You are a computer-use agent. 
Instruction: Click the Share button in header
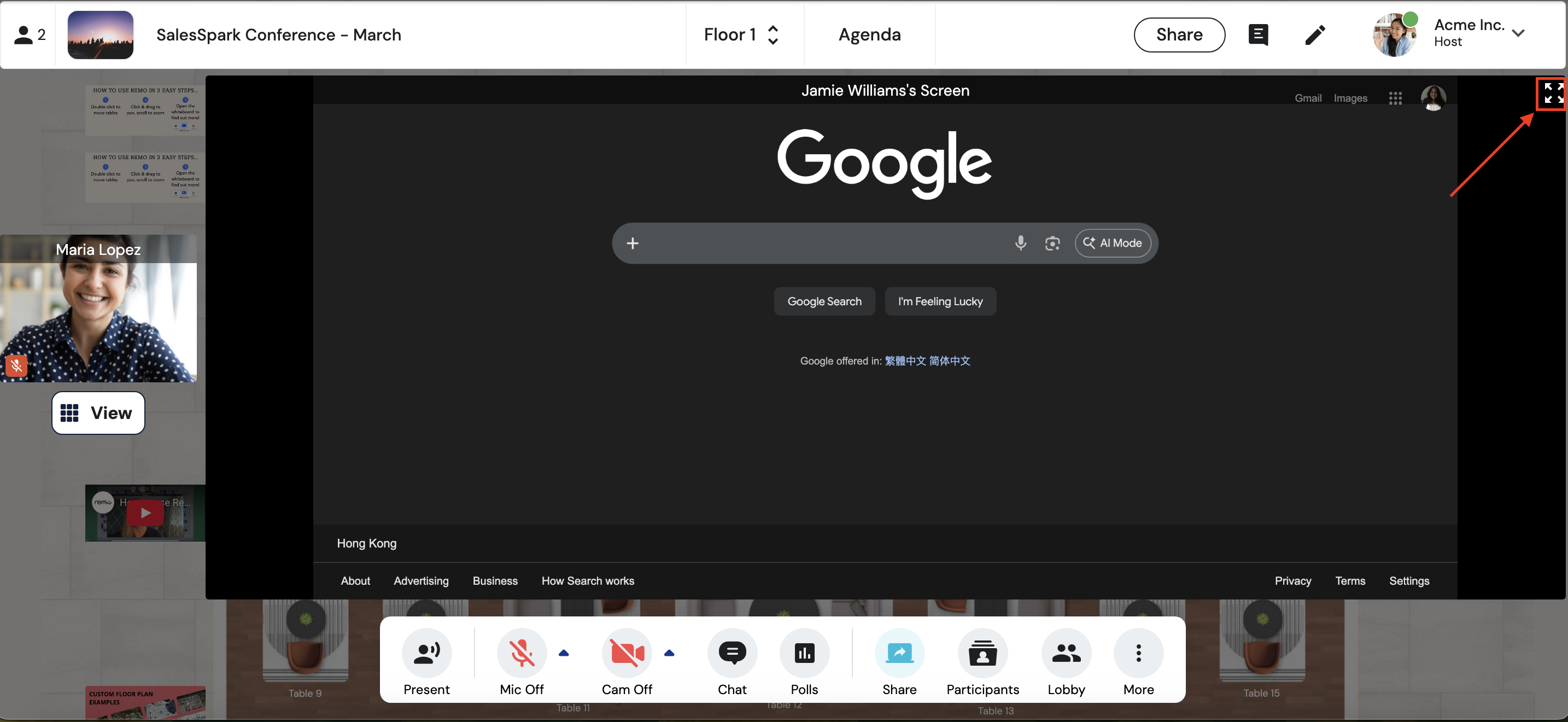click(1179, 34)
